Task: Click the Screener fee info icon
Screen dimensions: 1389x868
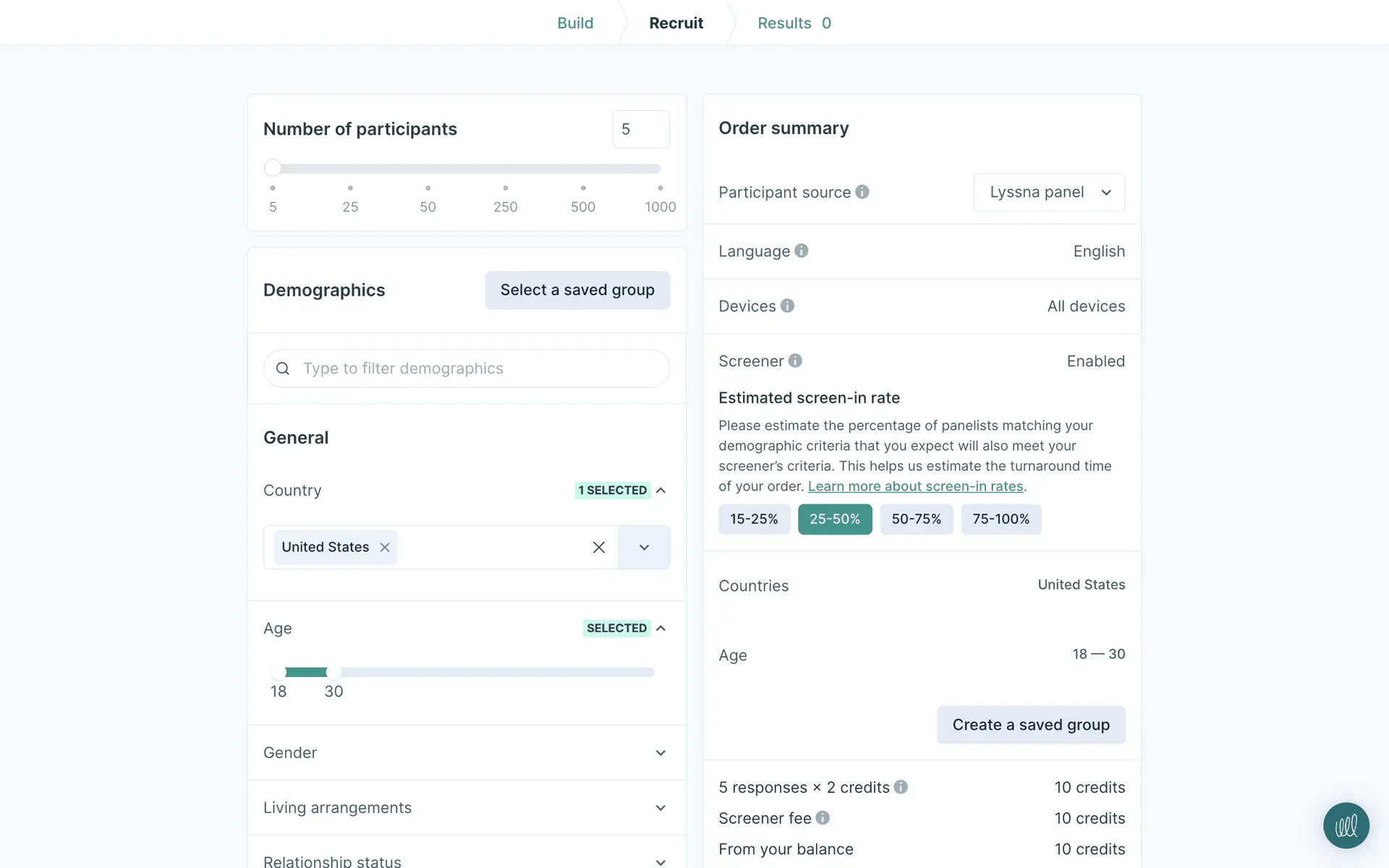Action: pos(823,818)
